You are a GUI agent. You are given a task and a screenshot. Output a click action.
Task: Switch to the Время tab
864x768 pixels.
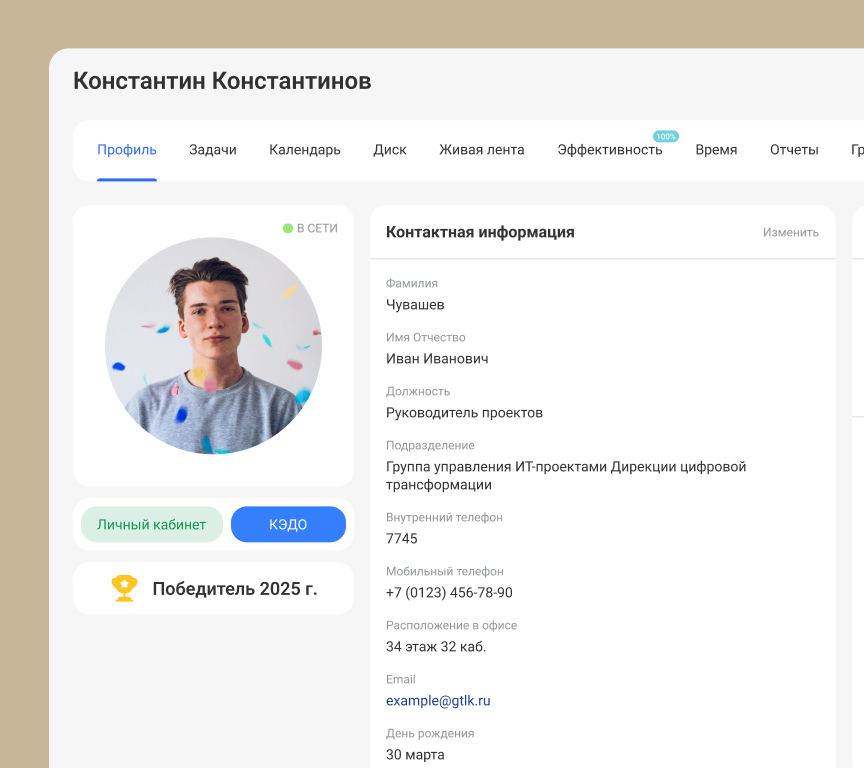716,149
